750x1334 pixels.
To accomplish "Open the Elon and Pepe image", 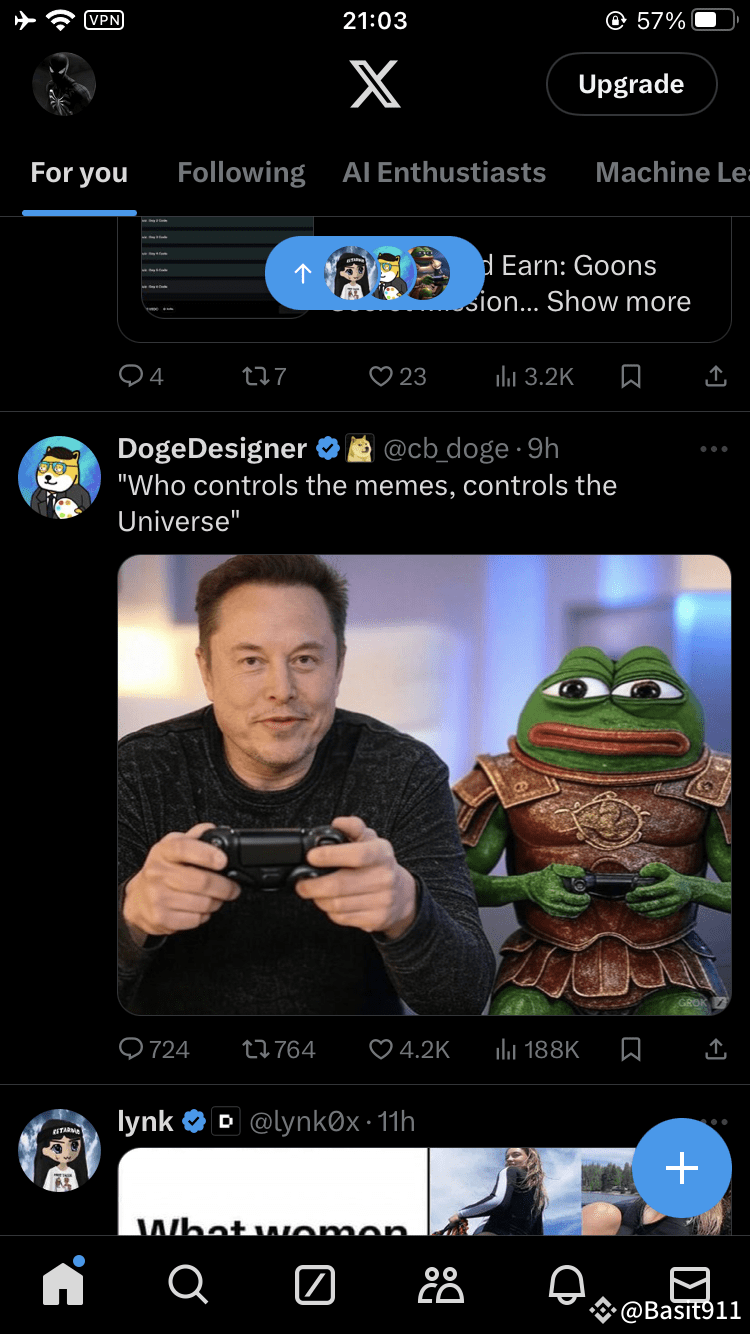I will (x=424, y=784).
